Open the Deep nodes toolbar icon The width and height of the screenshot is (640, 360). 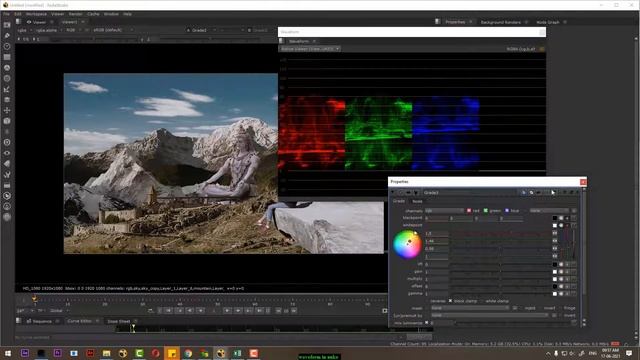click(x=7, y=142)
